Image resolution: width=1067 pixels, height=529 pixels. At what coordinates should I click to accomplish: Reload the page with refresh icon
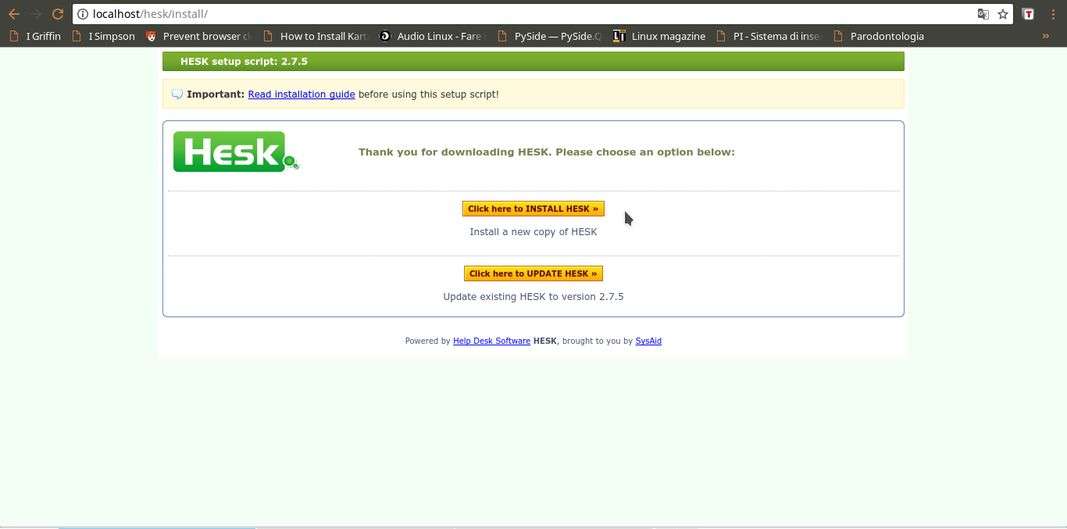pos(58,14)
